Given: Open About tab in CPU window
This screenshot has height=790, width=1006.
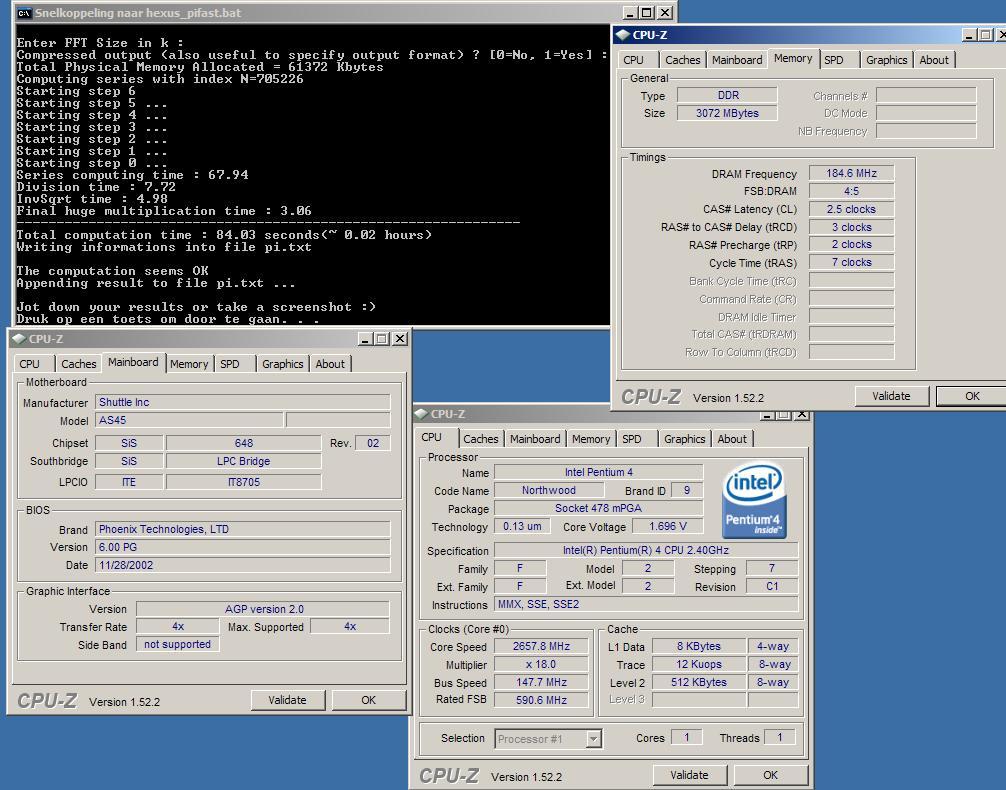Looking at the screenshot, I should (x=732, y=439).
